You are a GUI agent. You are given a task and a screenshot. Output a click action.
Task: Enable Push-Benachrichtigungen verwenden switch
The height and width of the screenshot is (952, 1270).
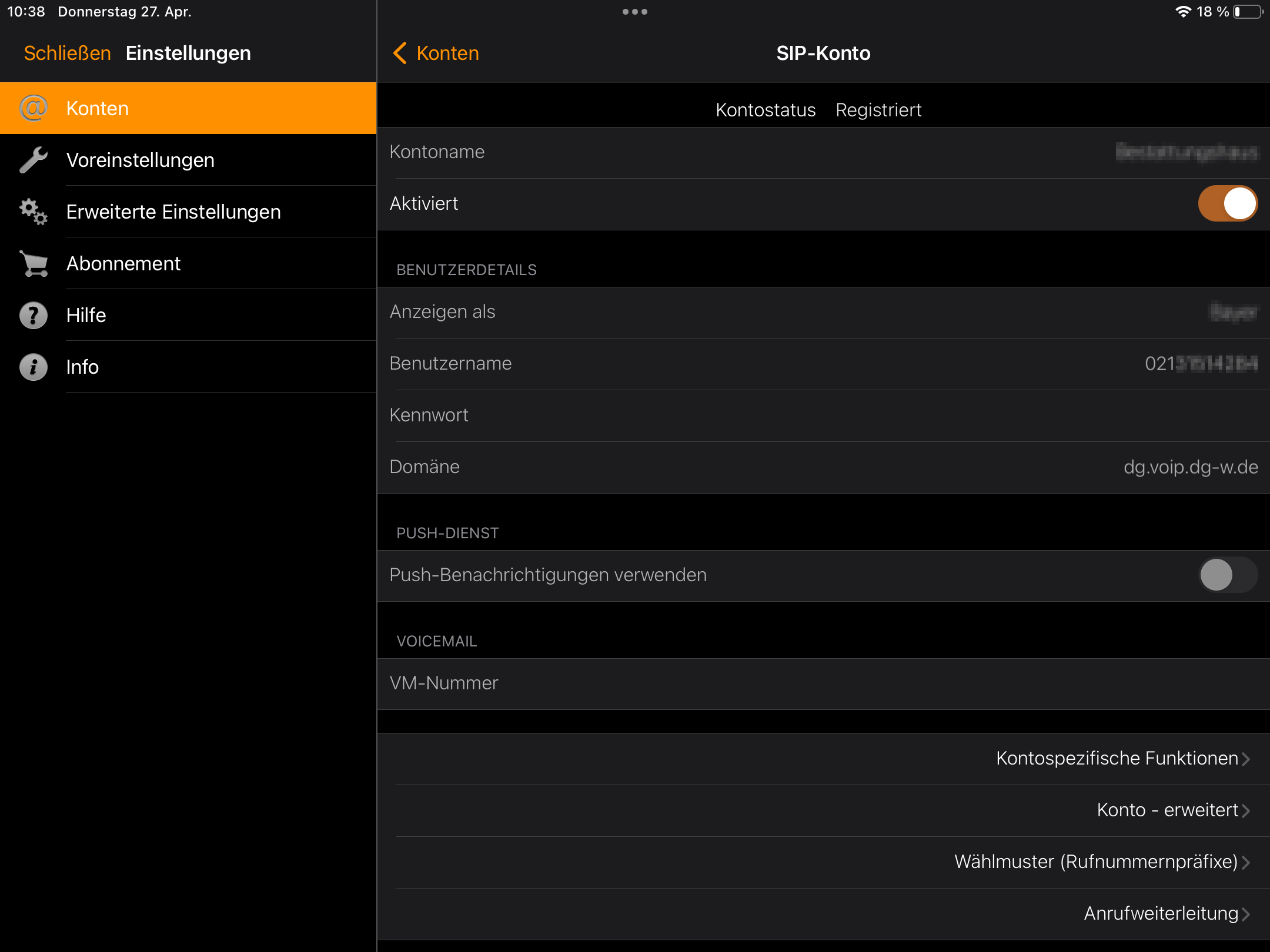1228,575
